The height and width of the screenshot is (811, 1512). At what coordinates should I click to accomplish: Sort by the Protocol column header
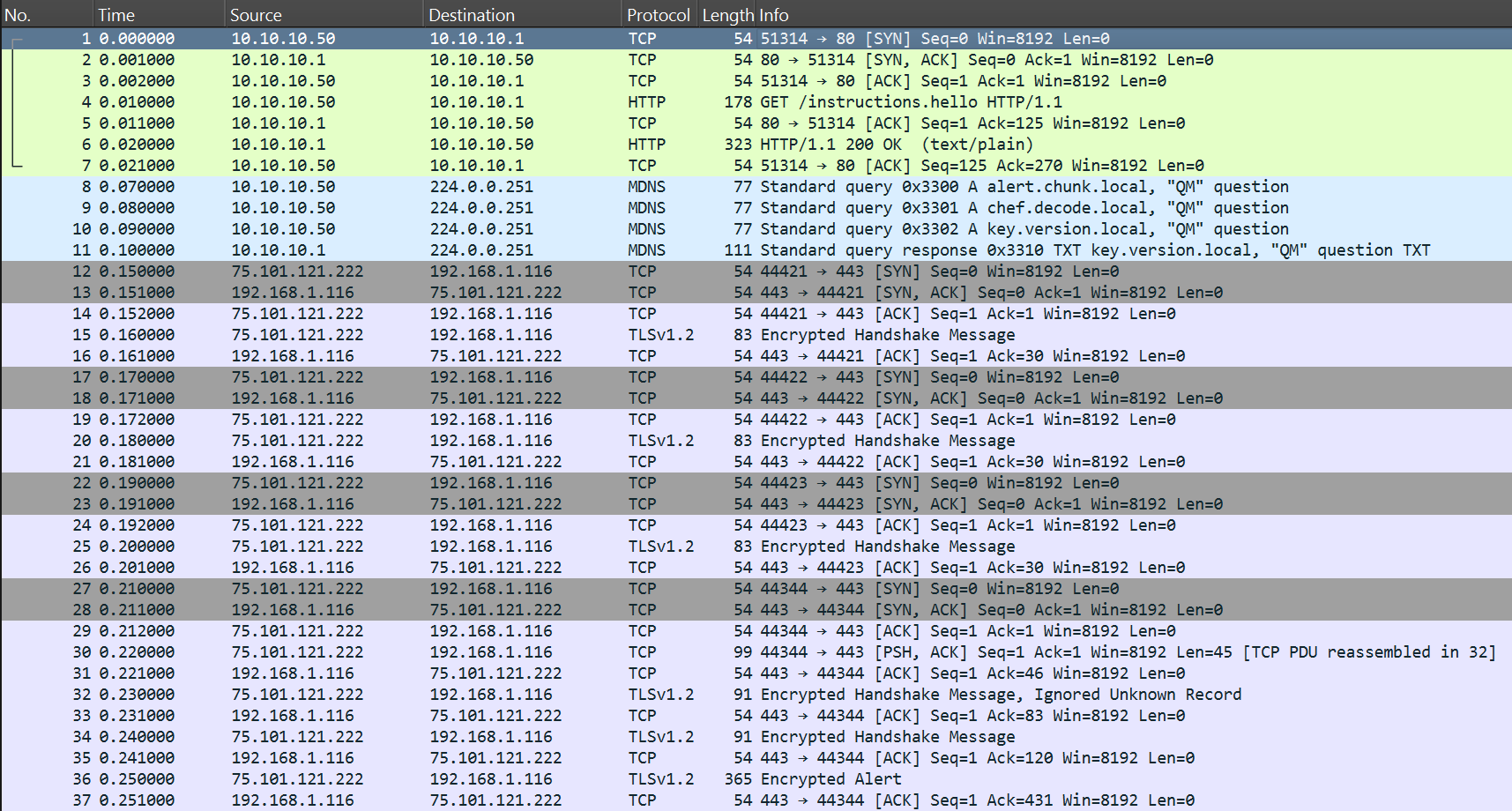[x=658, y=15]
